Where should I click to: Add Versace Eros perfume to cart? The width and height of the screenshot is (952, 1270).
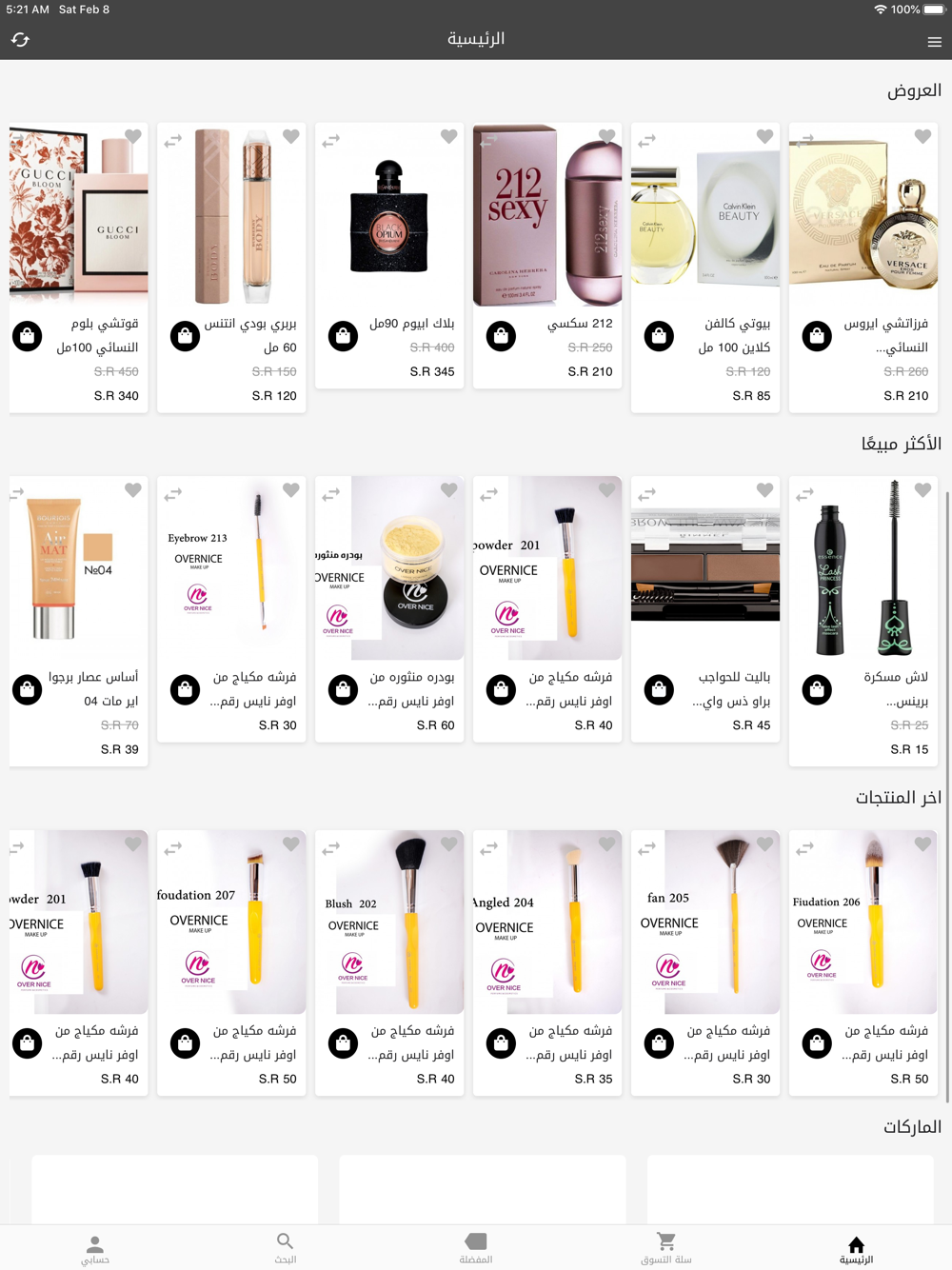tap(817, 336)
